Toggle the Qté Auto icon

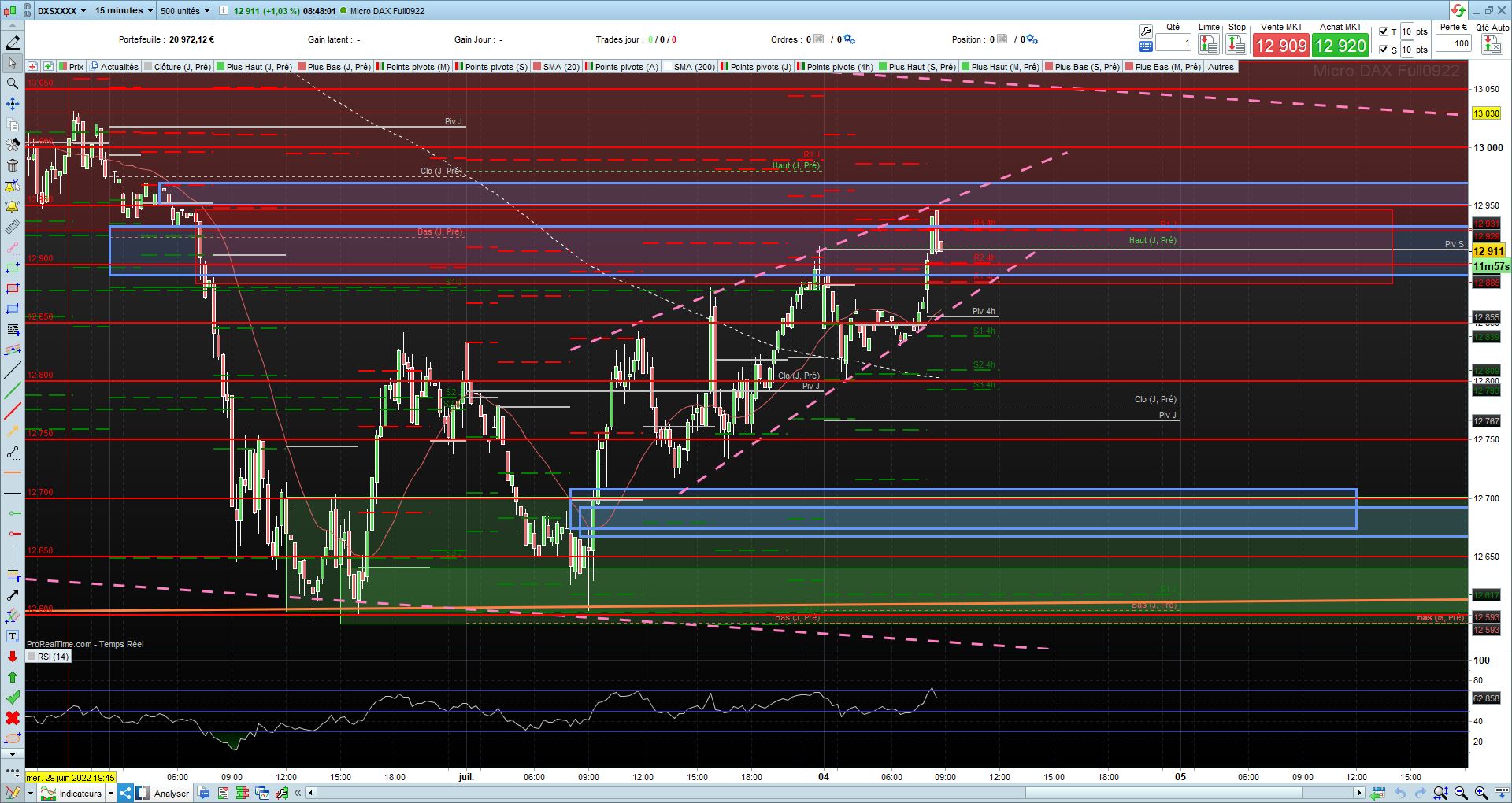click(1492, 45)
